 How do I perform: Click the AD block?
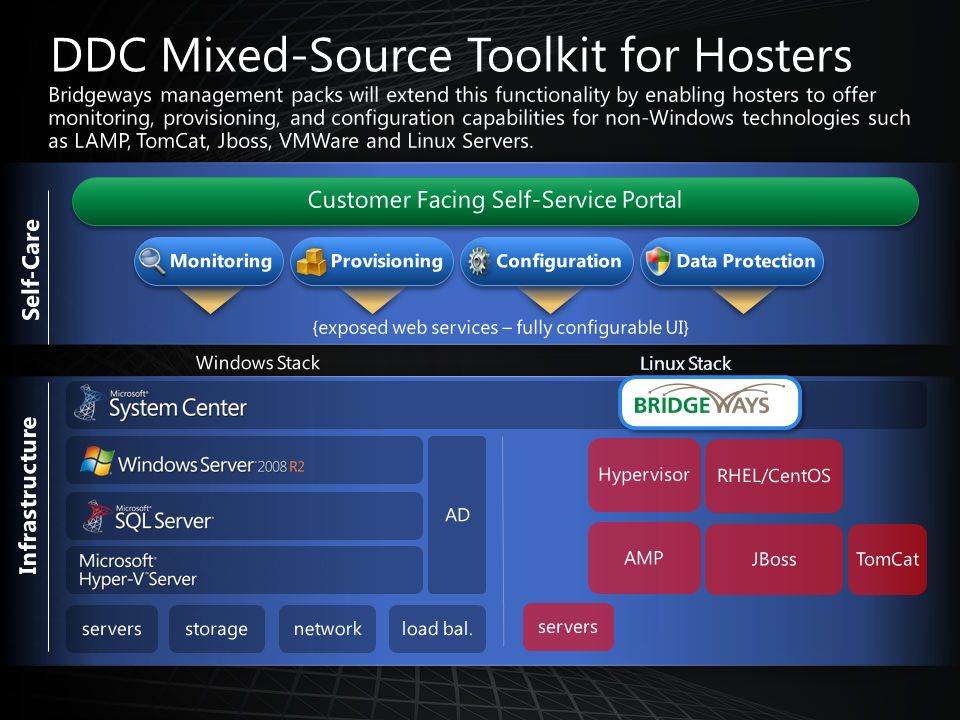coord(457,515)
